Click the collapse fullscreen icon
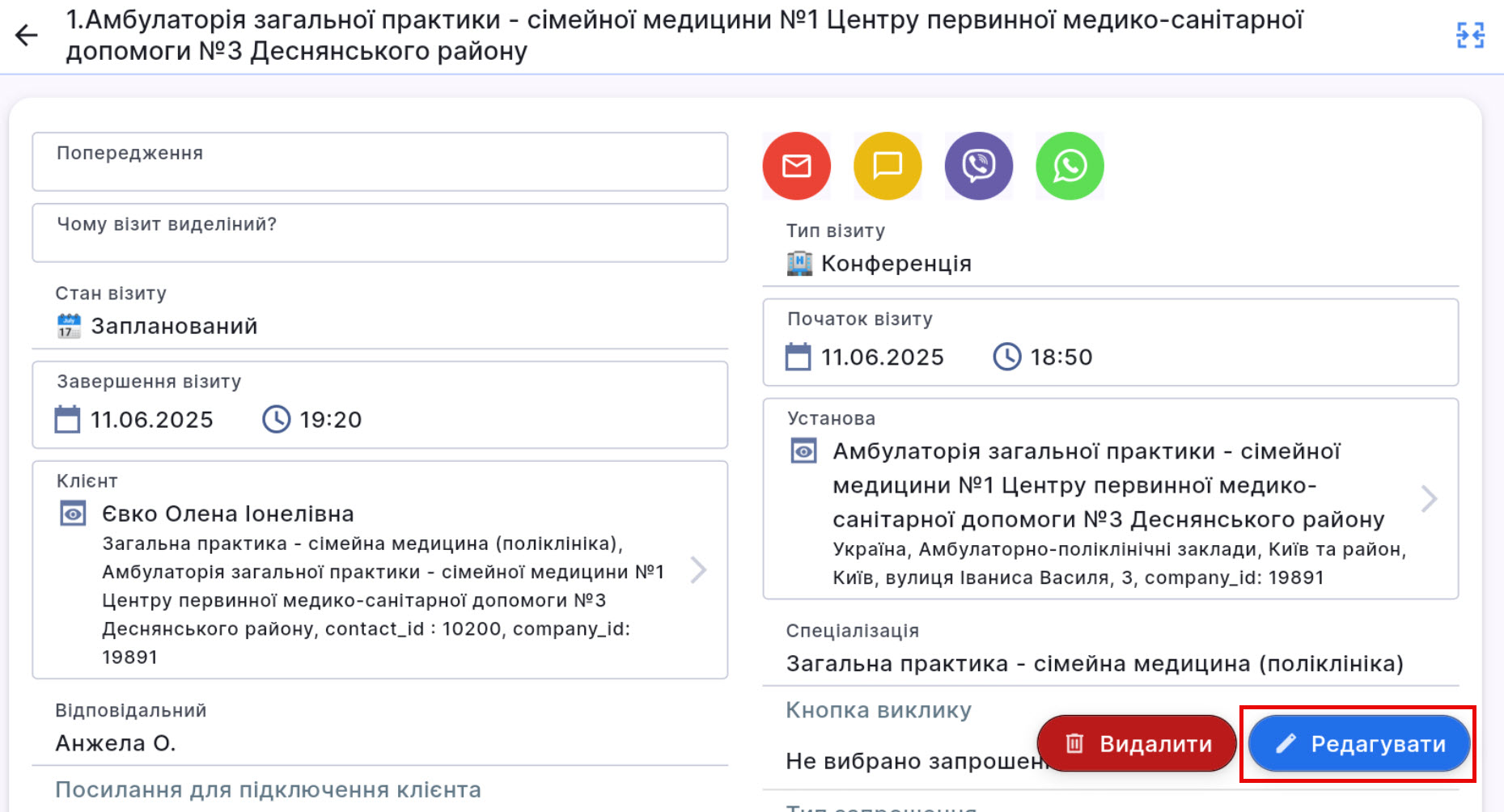 click(x=1469, y=36)
